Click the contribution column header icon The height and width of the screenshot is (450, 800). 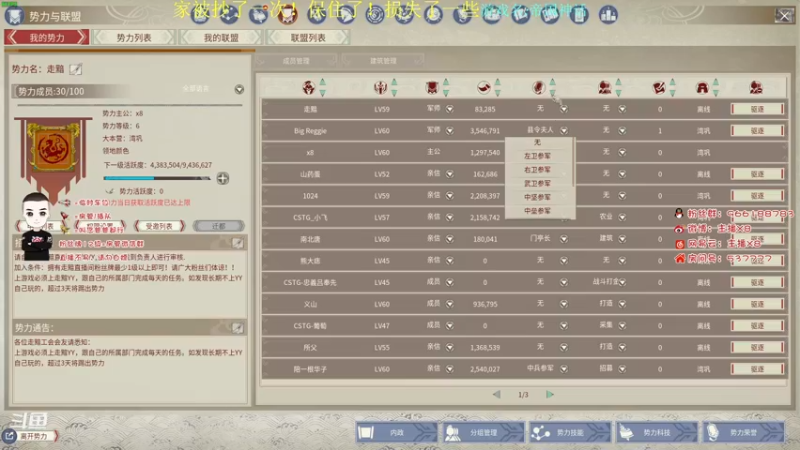point(484,88)
